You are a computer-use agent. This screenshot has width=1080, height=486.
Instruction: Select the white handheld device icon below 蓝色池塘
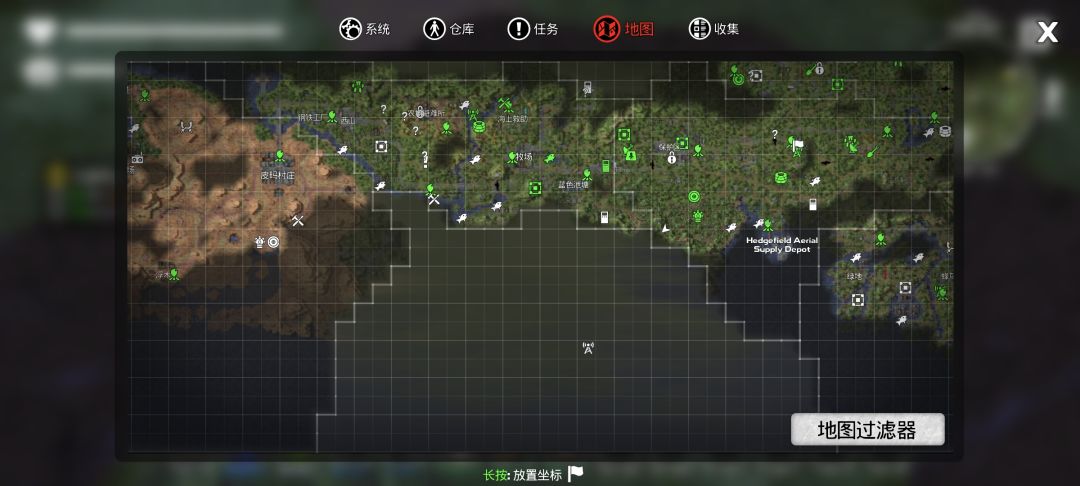pyautogui.click(x=604, y=218)
